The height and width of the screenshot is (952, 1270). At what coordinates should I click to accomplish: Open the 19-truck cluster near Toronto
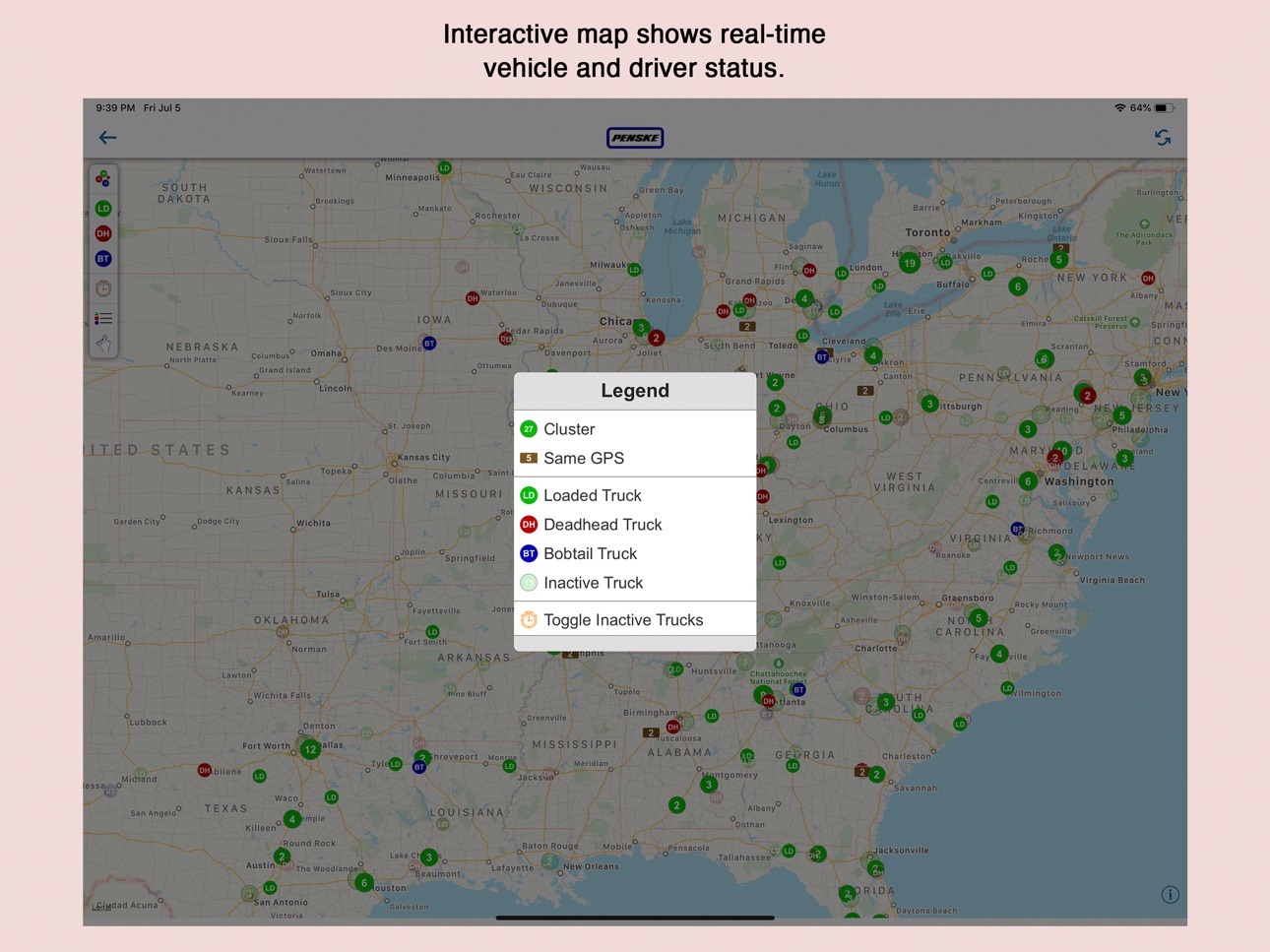pos(910,263)
